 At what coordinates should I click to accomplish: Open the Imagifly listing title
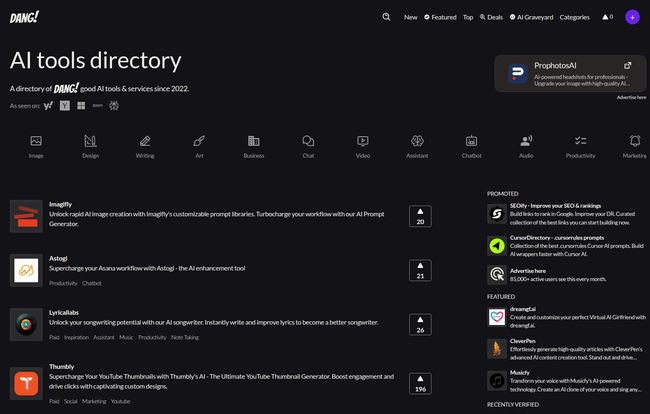click(x=61, y=204)
